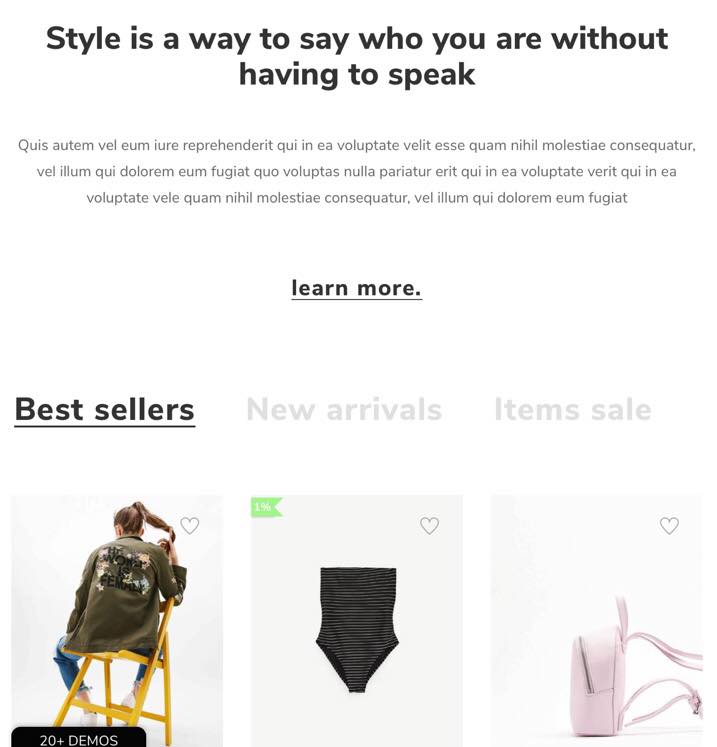Click the green 1% discount badge

(266, 507)
